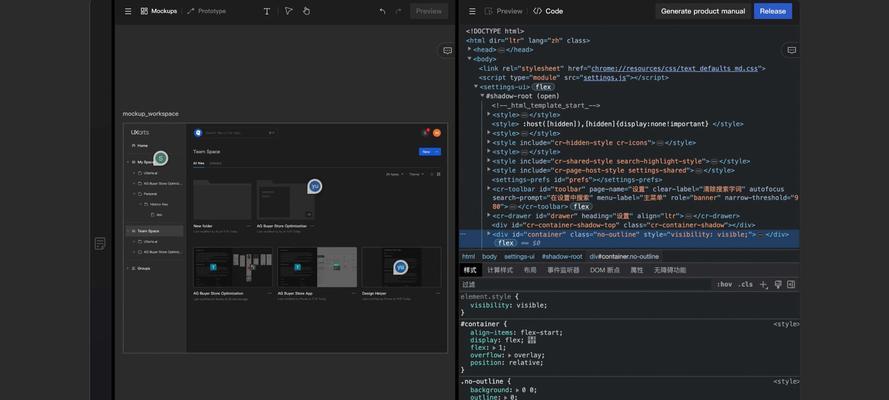Collapse the body element node
The image size is (889, 400).
pos(469,58)
